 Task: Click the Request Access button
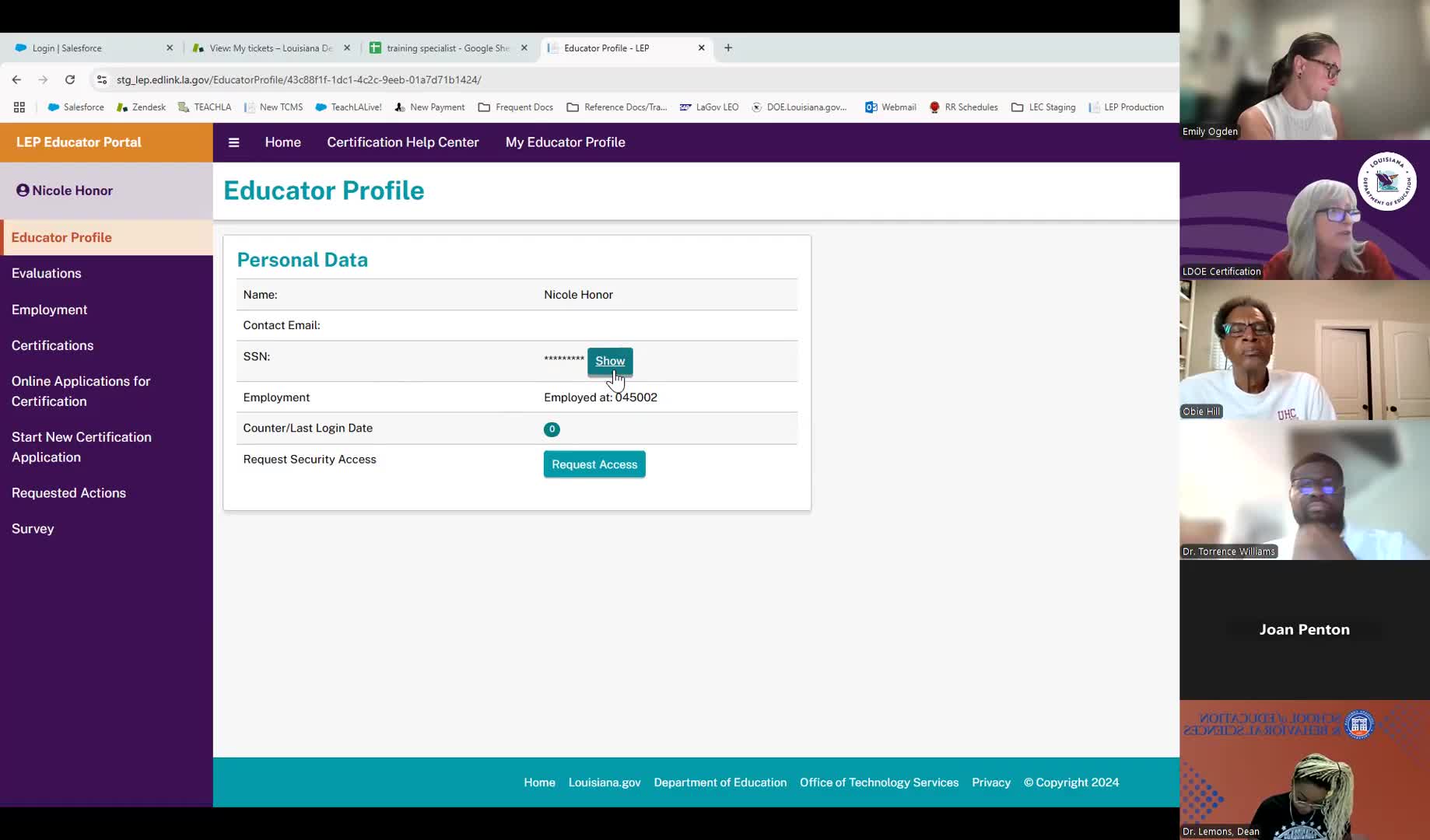pos(594,464)
